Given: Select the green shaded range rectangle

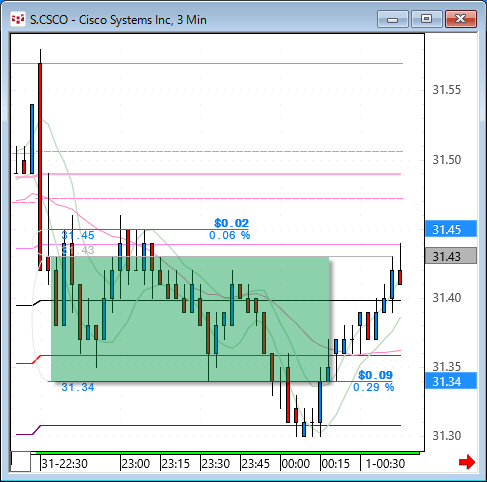Looking at the screenshot, I should pyautogui.click(x=190, y=319).
